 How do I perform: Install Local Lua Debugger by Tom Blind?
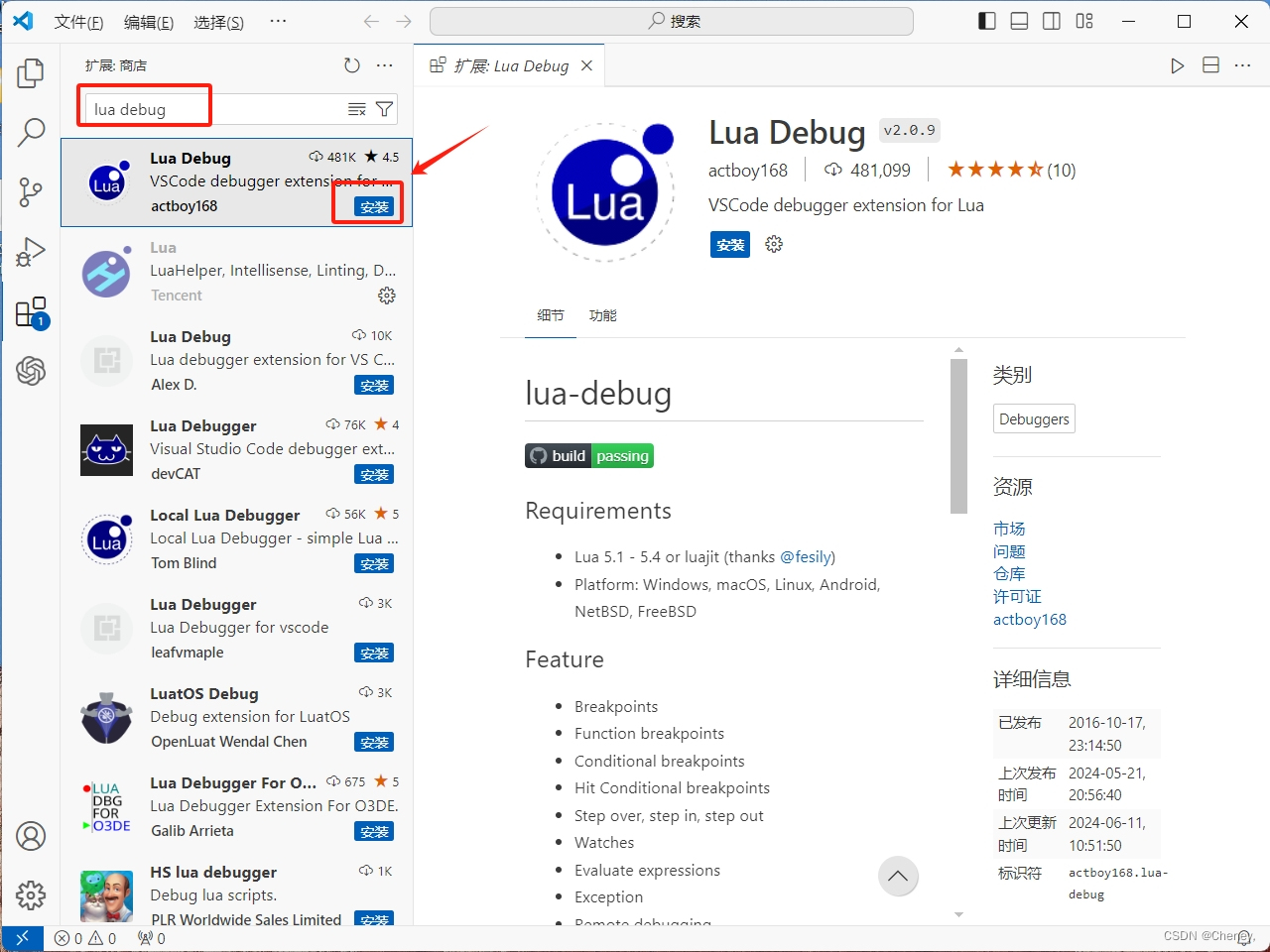(x=374, y=563)
